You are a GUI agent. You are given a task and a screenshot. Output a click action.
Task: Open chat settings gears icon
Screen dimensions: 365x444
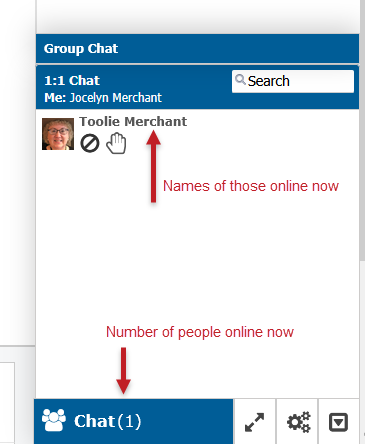tap(299, 422)
